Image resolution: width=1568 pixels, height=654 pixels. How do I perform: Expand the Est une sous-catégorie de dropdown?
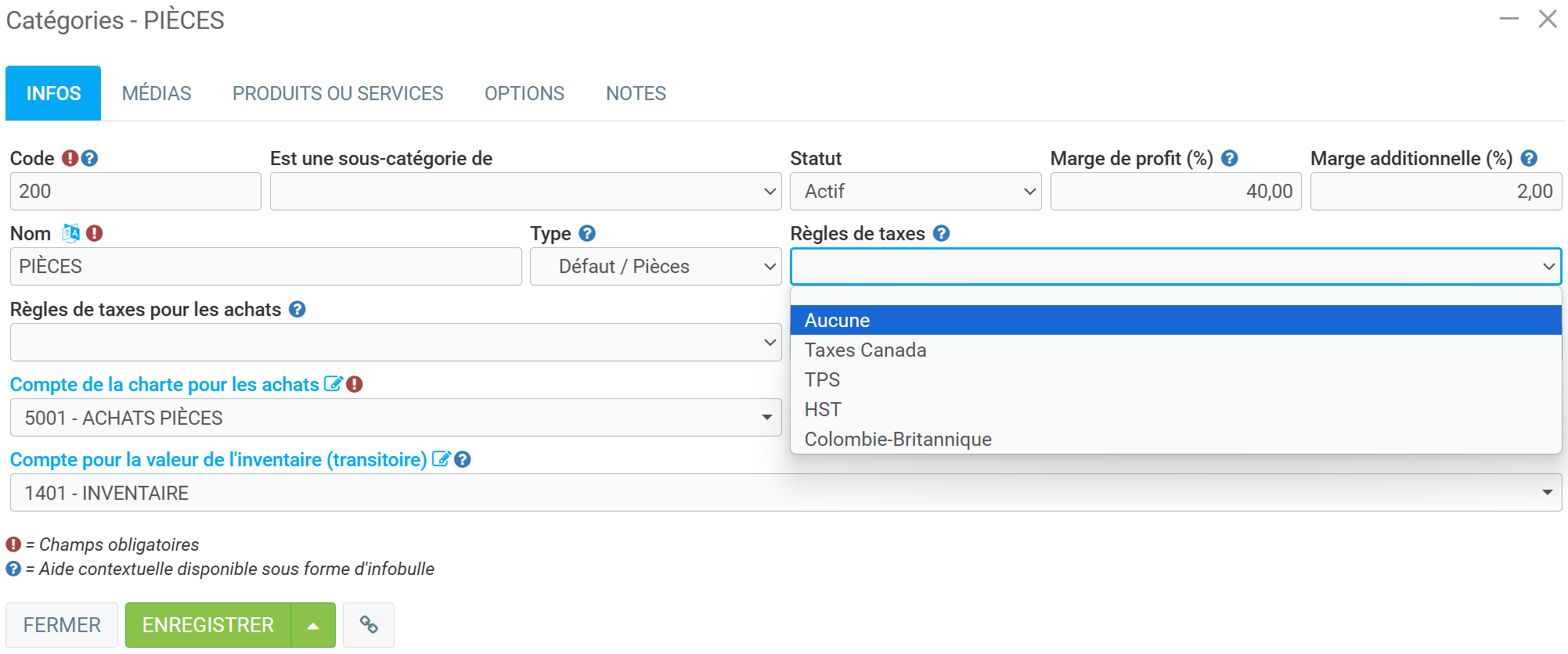(x=525, y=192)
